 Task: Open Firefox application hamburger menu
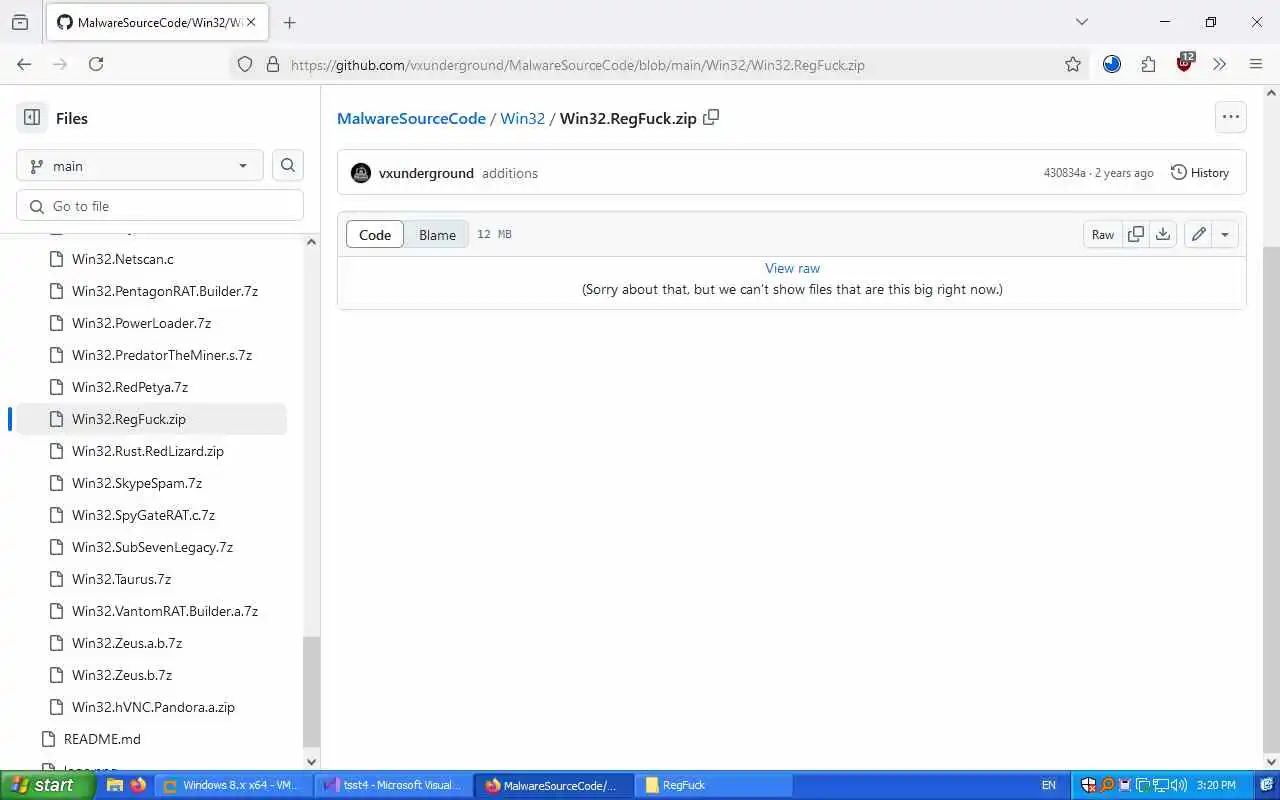(1256, 64)
